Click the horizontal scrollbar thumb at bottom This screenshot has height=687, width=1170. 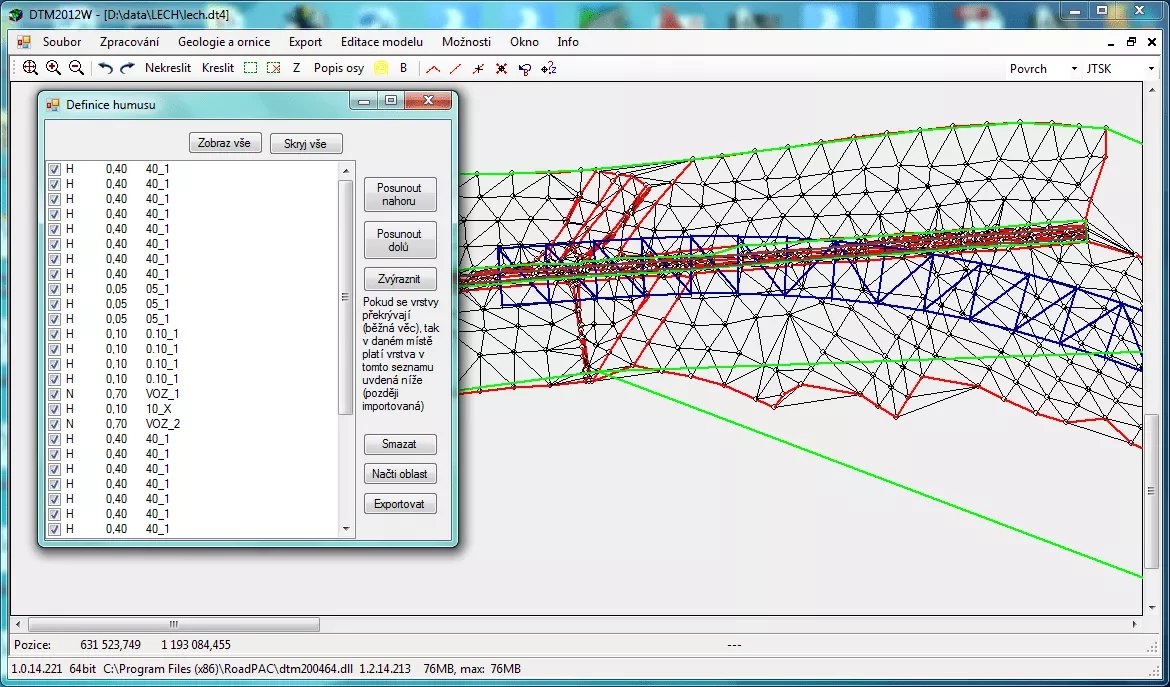173,624
